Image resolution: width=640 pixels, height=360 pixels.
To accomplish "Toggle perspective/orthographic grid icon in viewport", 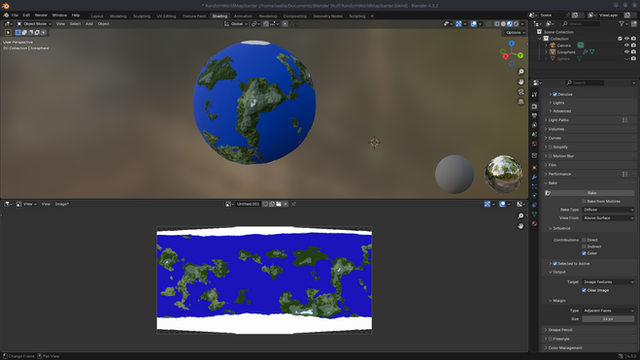I will click(x=521, y=102).
